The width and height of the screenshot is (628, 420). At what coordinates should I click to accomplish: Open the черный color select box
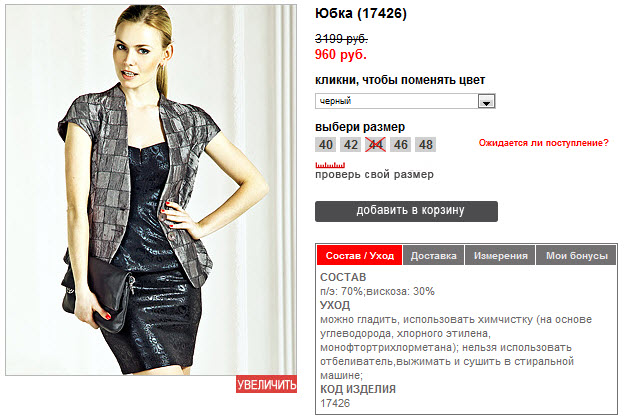coord(405,101)
